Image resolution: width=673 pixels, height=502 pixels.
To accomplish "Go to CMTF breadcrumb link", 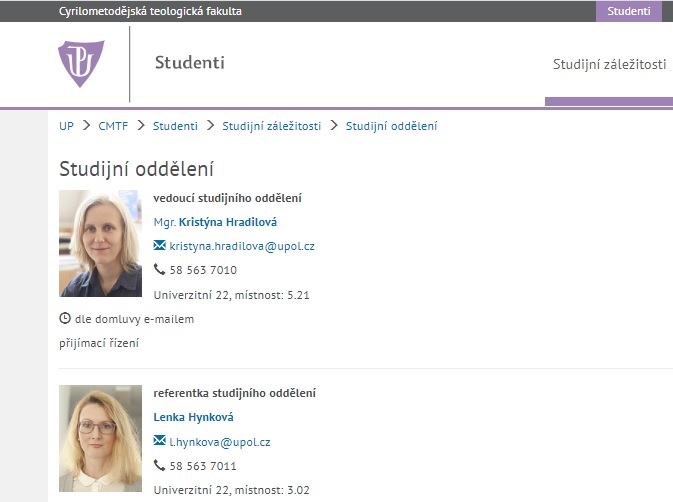I will [x=113, y=126].
